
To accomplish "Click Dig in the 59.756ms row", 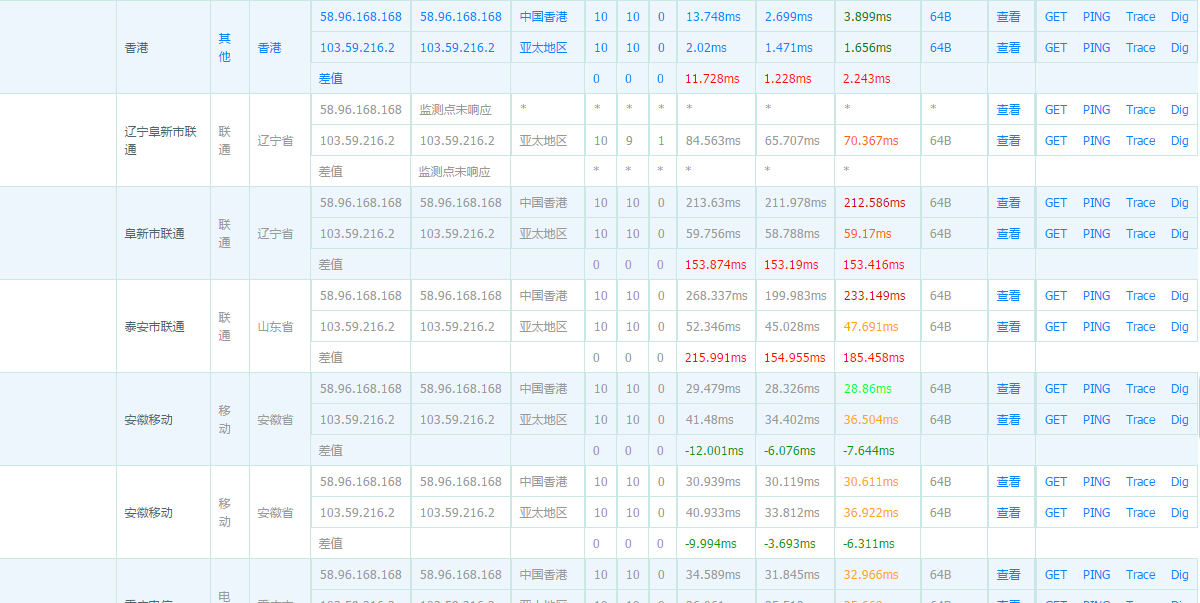I will (1180, 234).
